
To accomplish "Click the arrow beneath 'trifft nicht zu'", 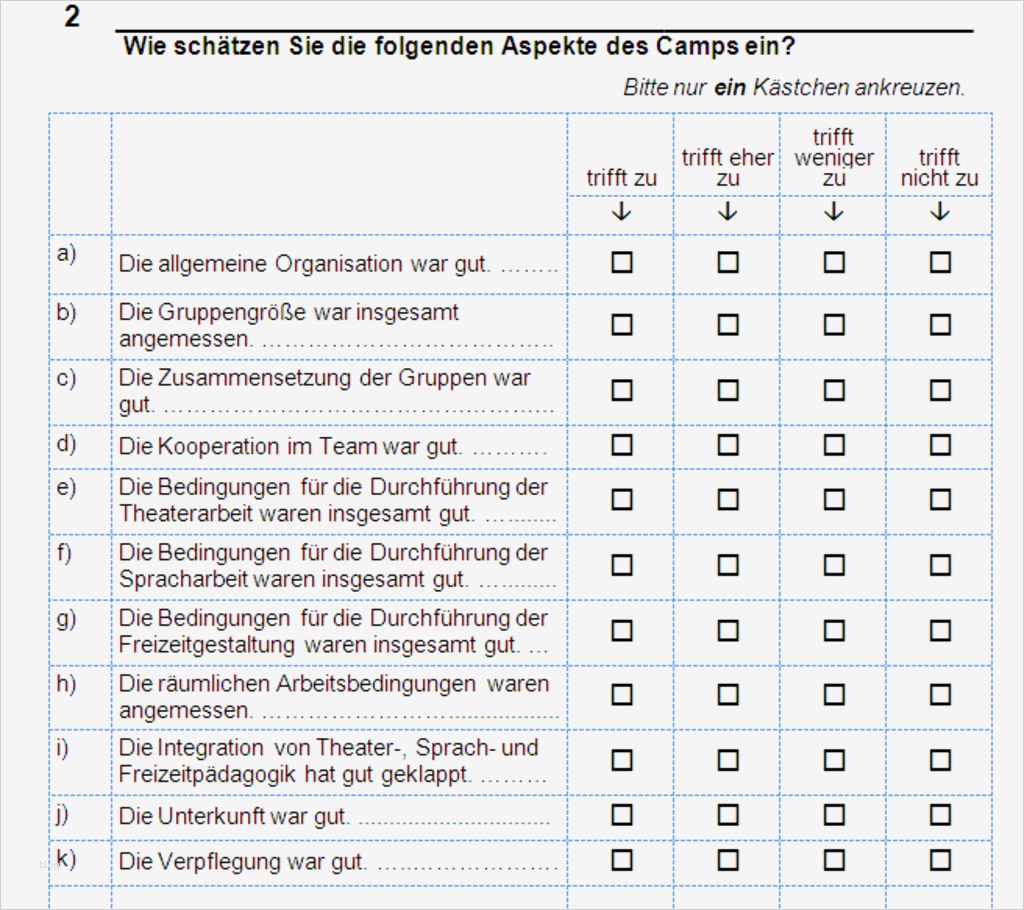I will pyautogui.click(x=940, y=212).
